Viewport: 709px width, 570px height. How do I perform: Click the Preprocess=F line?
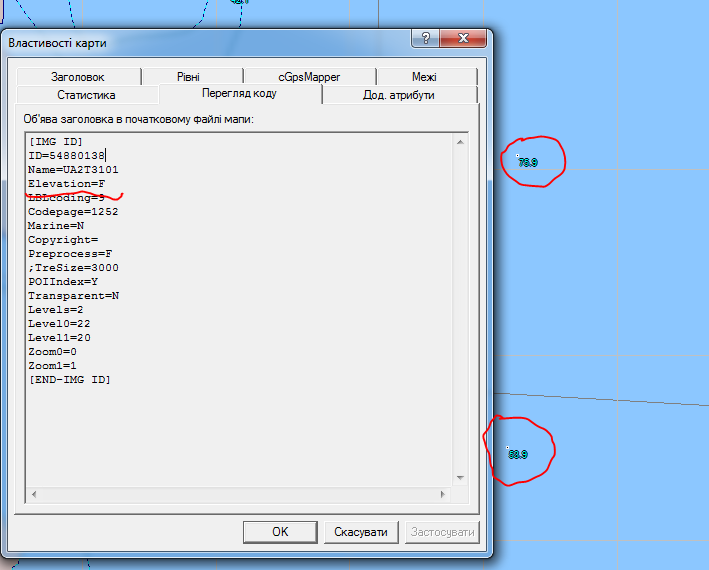[70, 254]
